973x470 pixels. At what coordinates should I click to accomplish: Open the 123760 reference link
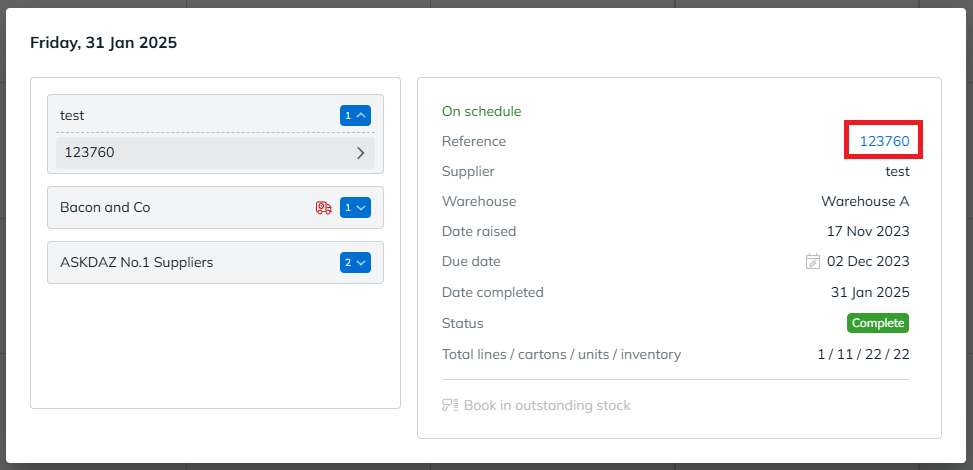884,141
